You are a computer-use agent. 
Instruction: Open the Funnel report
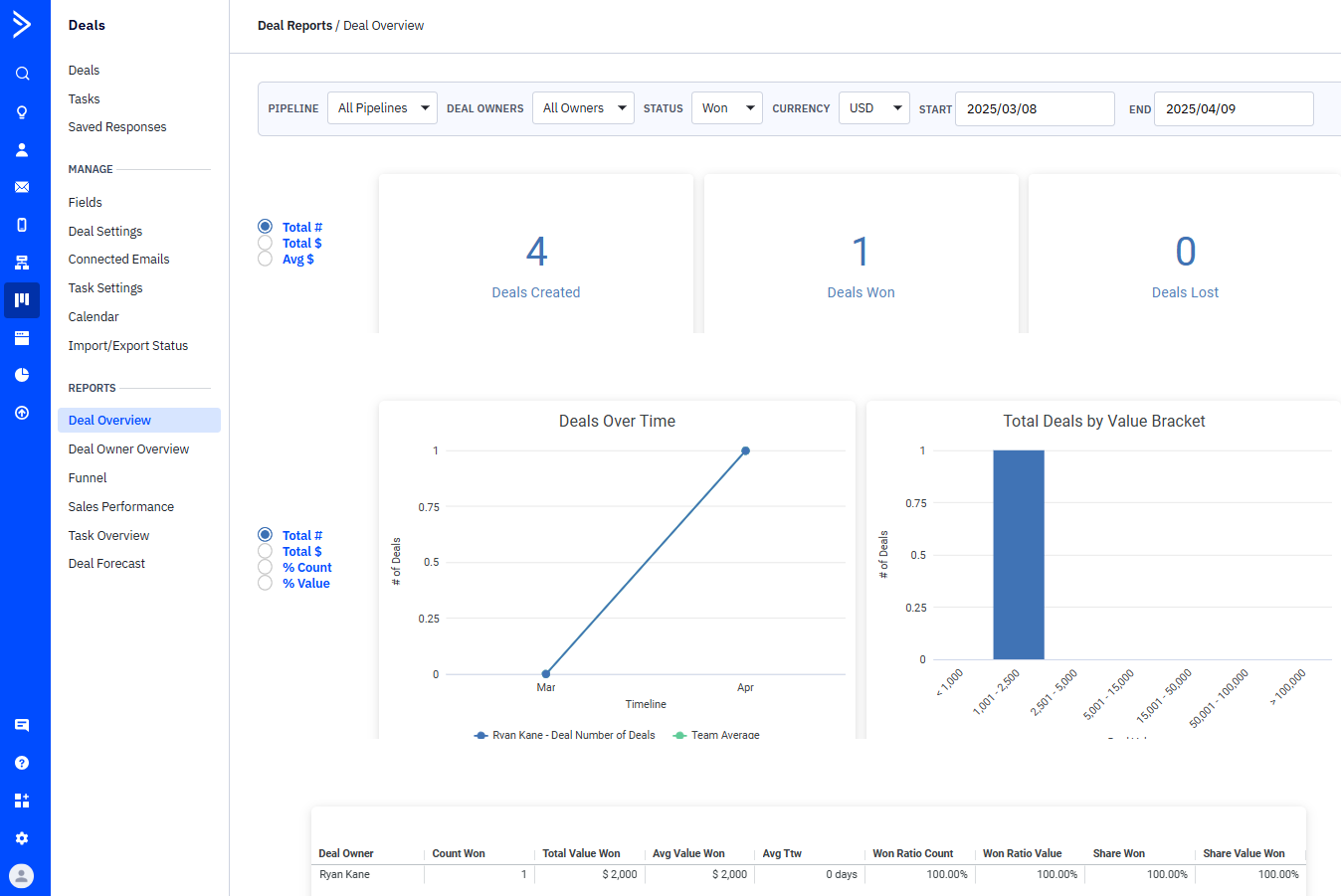[88, 478]
